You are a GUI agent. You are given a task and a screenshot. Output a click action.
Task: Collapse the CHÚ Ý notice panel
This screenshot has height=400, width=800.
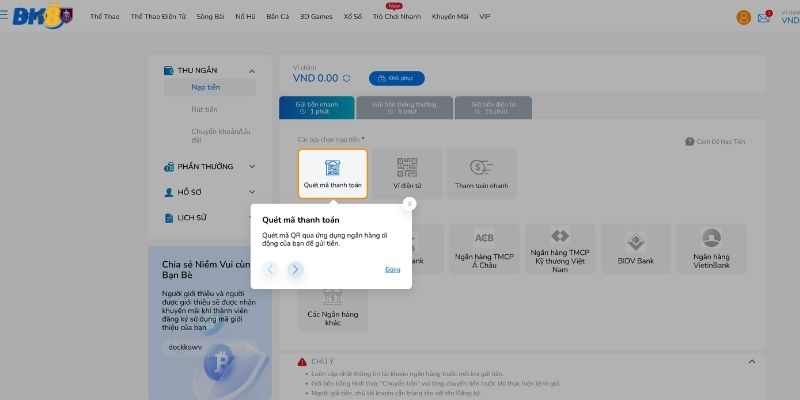tap(752, 362)
